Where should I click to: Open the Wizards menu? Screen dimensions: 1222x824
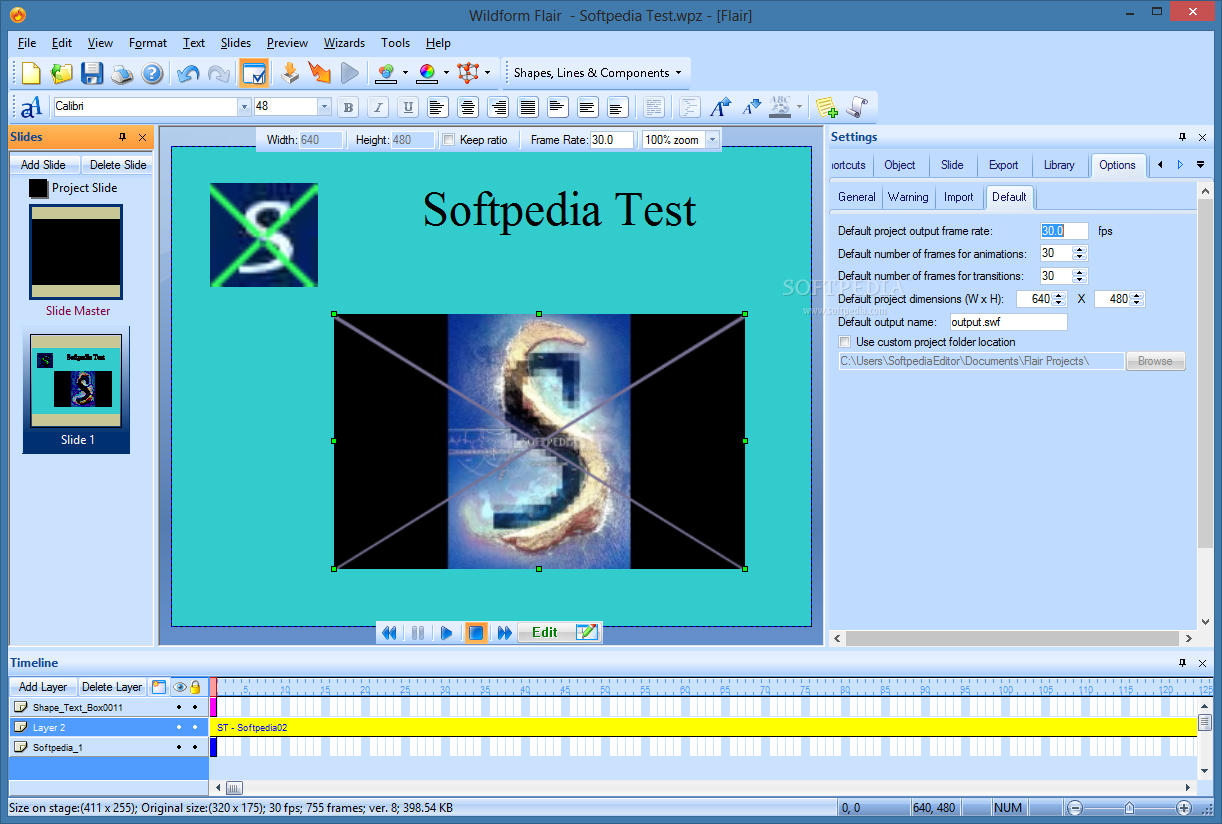pos(344,43)
